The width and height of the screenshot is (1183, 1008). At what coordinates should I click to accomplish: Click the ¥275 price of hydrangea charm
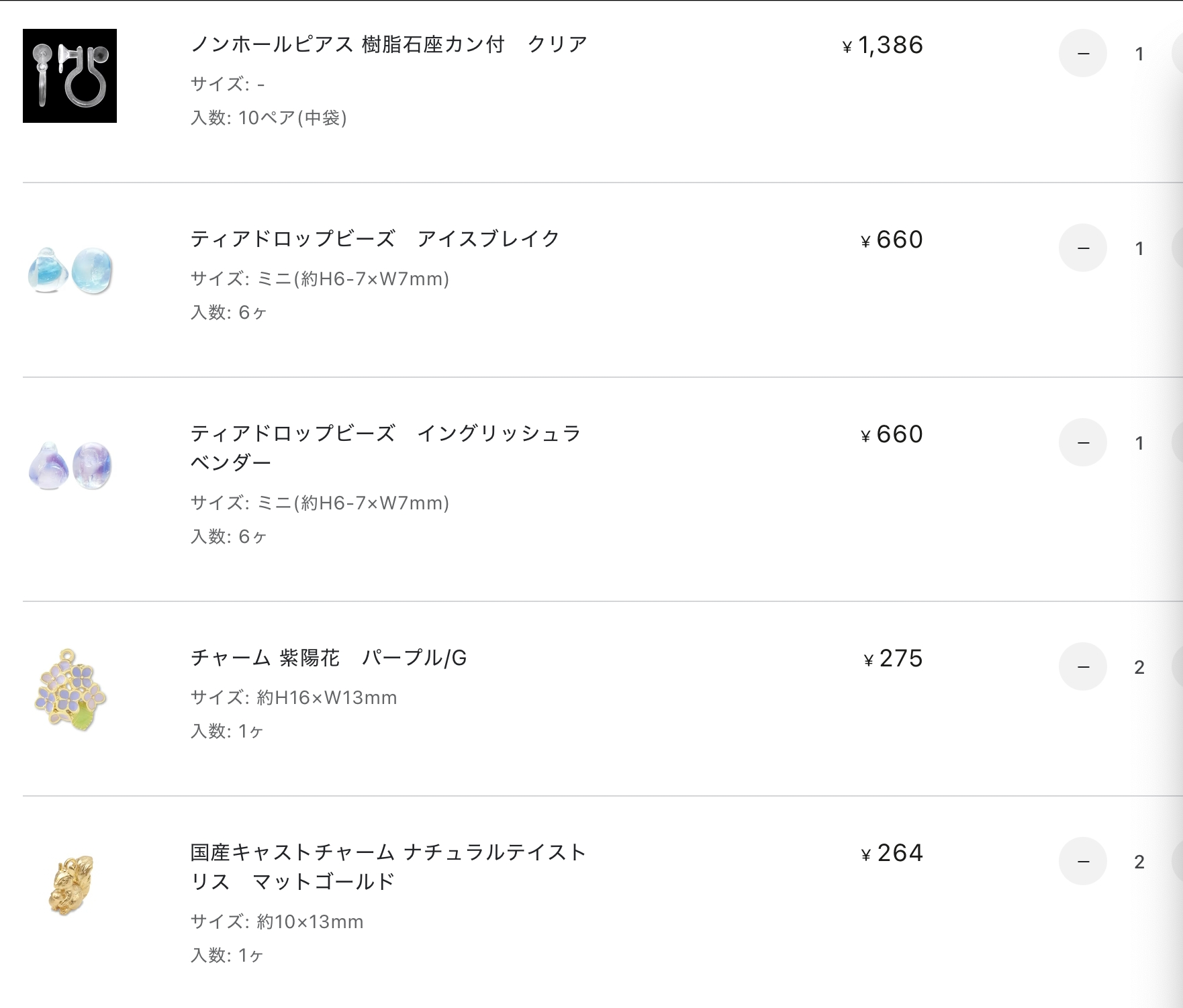pos(893,658)
